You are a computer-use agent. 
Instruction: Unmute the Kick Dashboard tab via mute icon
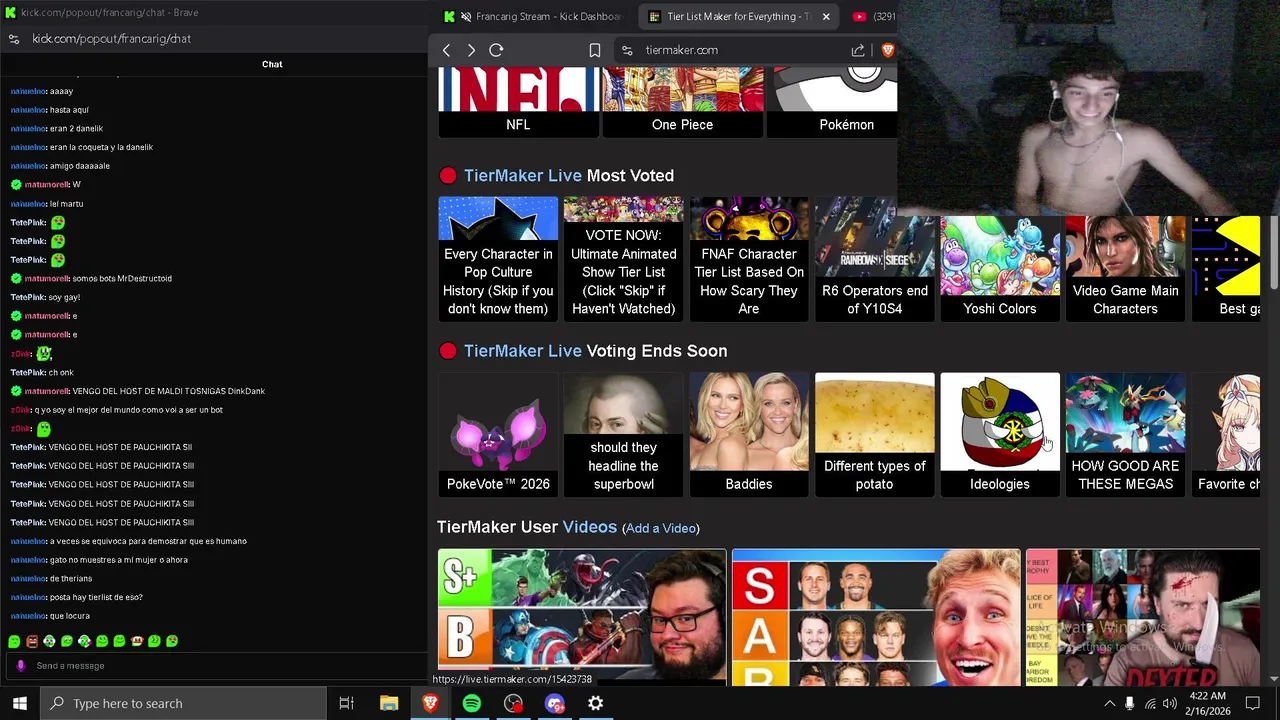[464, 16]
